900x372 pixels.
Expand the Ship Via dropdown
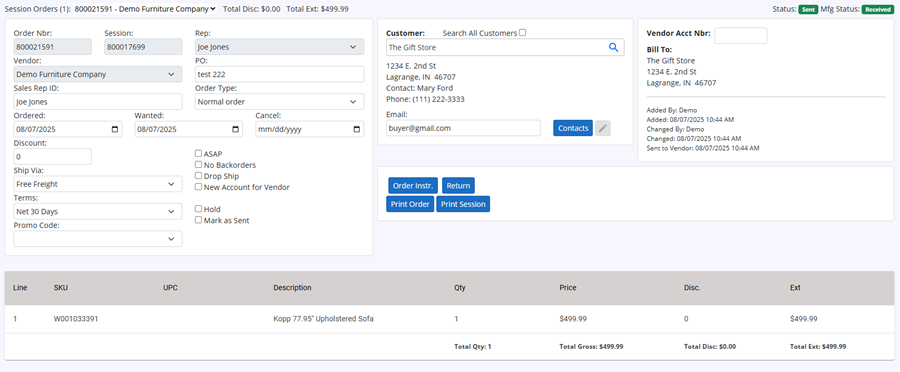98,184
